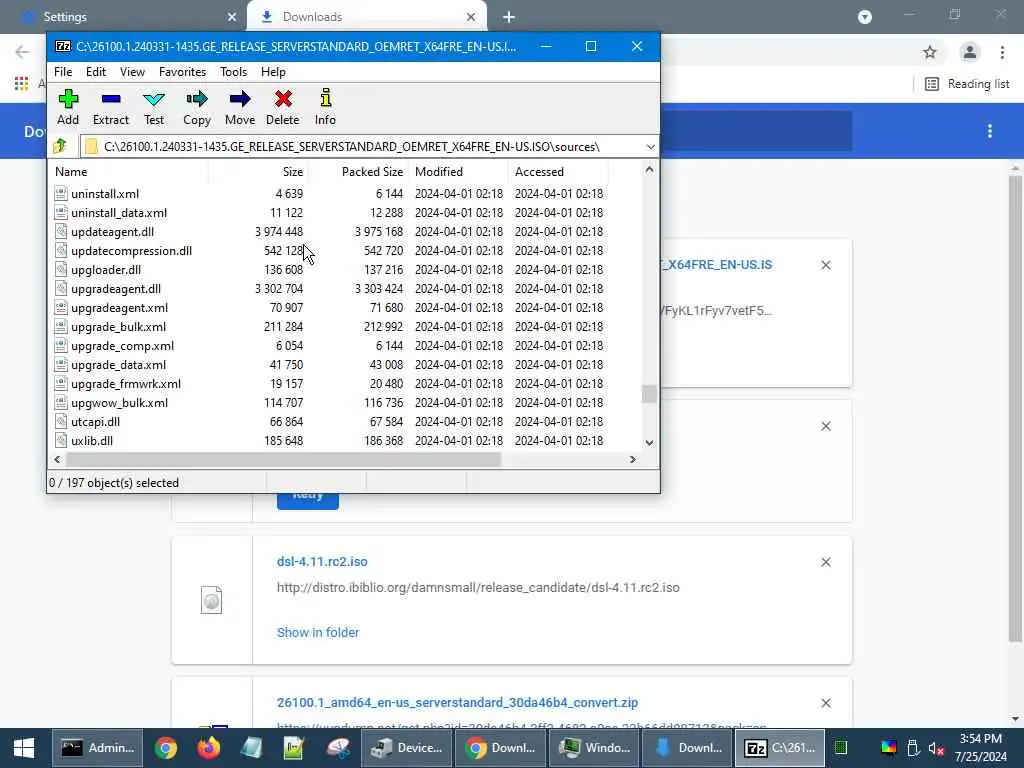
Task: Remove the X64FRE_EN-US.ISO download entry
Action: [825, 265]
